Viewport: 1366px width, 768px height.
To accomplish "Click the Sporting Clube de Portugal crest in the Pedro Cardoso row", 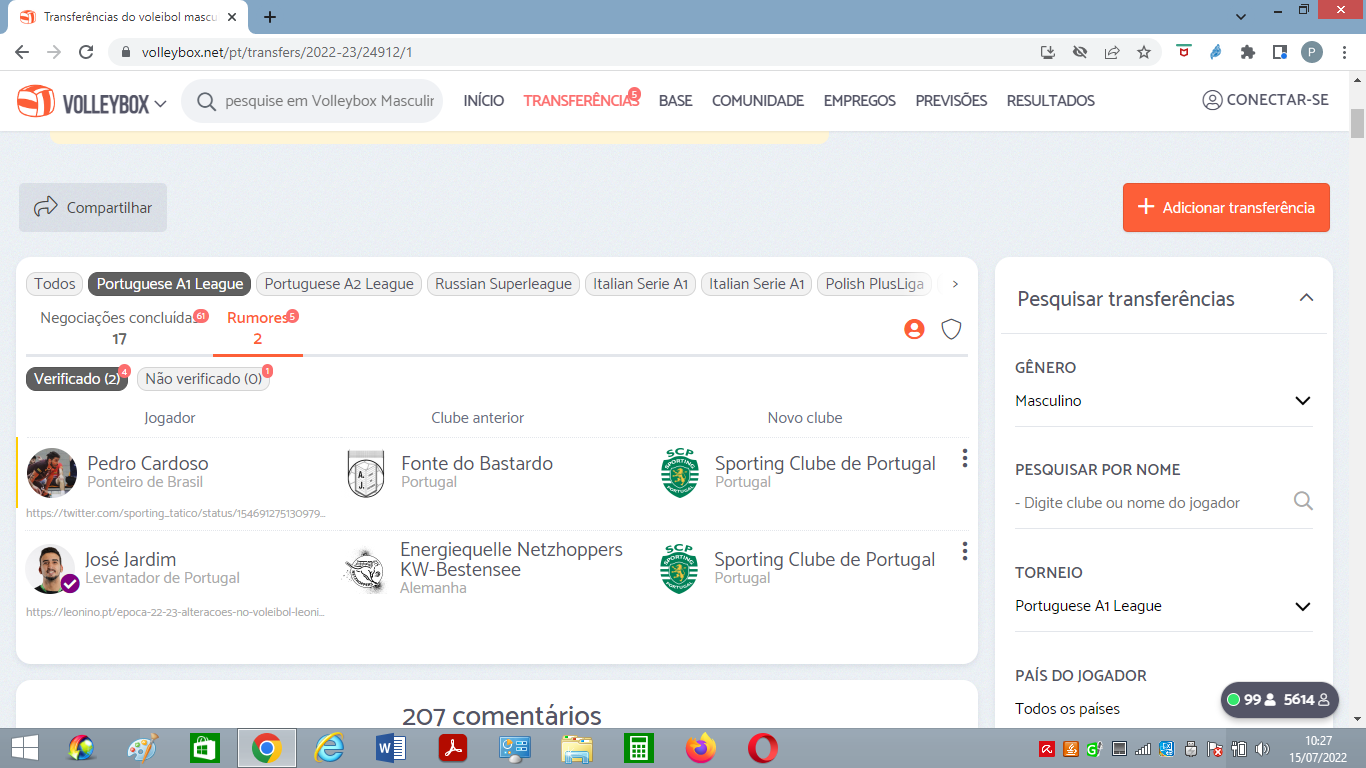I will [x=680, y=473].
